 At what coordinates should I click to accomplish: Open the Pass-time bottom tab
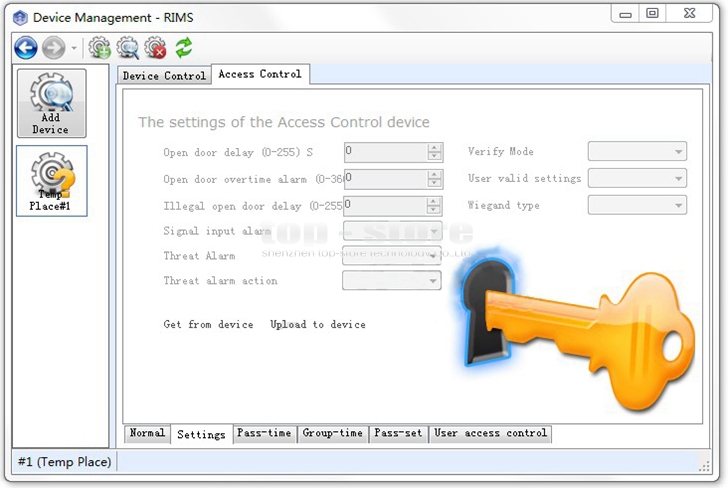click(264, 434)
